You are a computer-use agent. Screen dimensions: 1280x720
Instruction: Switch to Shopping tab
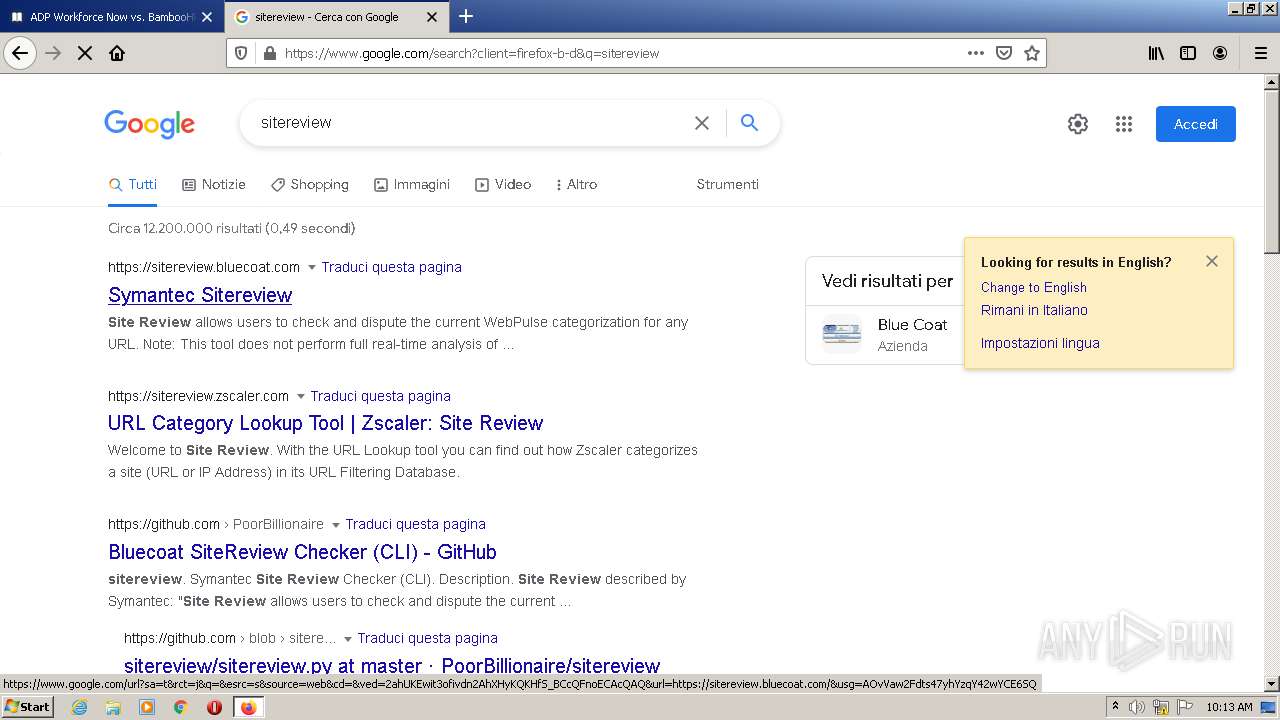click(x=310, y=184)
